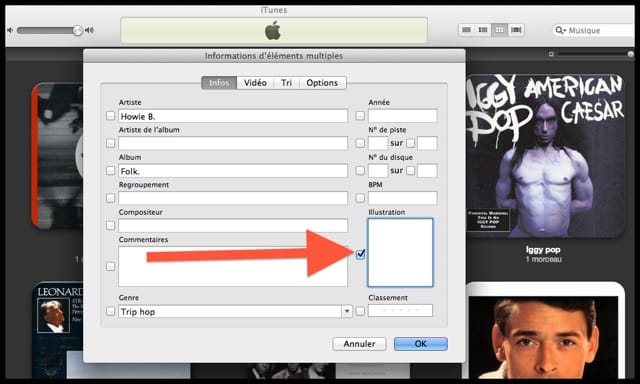The image size is (640, 384).
Task: Open the Vidéo tab
Action: [x=255, y=83]
